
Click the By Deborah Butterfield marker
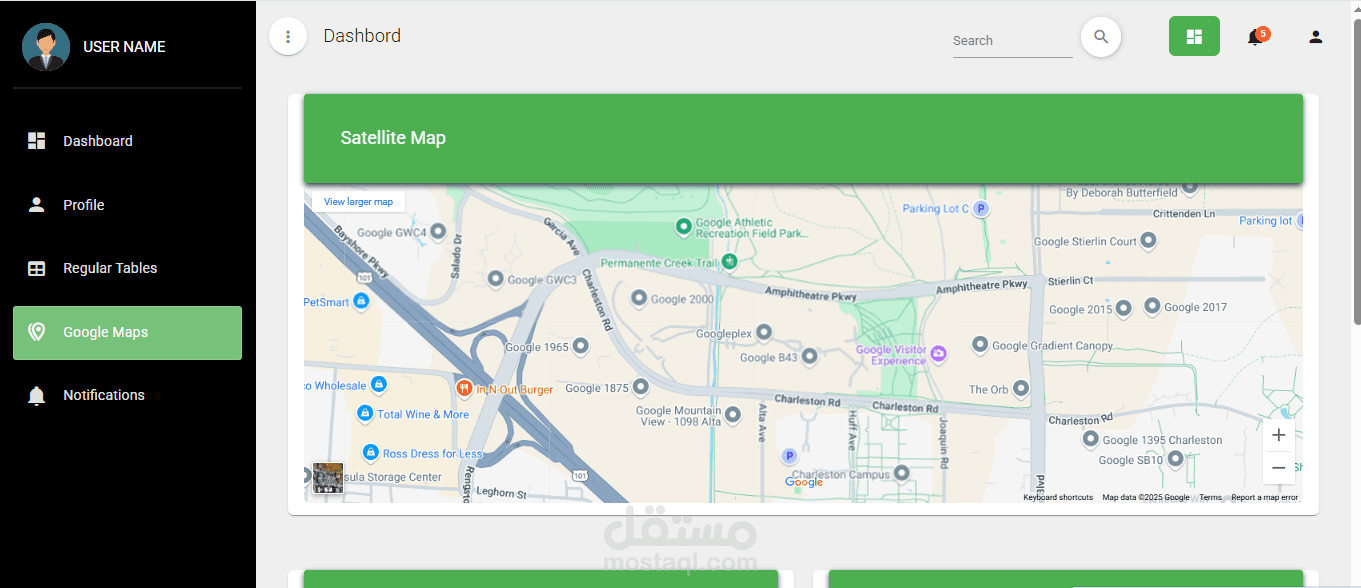(1189, 187)
